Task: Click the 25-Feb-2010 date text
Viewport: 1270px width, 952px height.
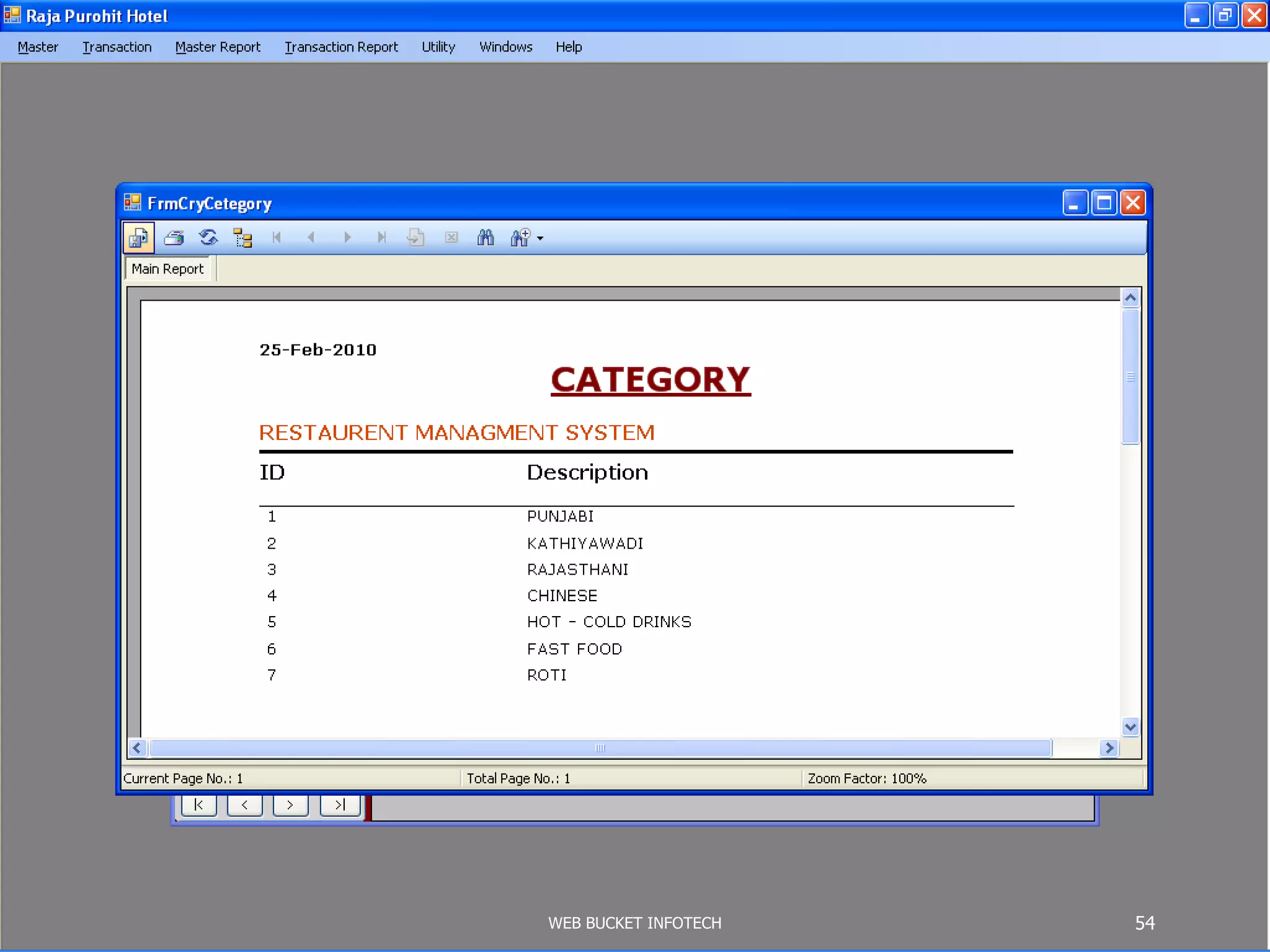Action: [x=317, y=350]
